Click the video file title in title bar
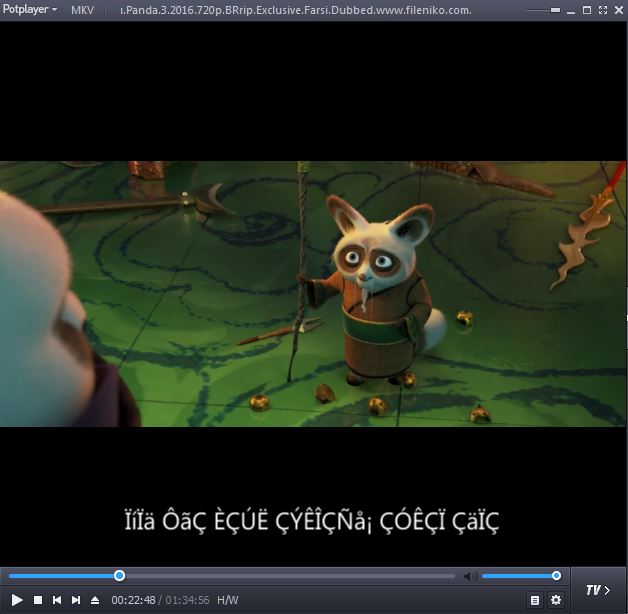Viewport: 628px width, 614px height. [x=296, y=10]
